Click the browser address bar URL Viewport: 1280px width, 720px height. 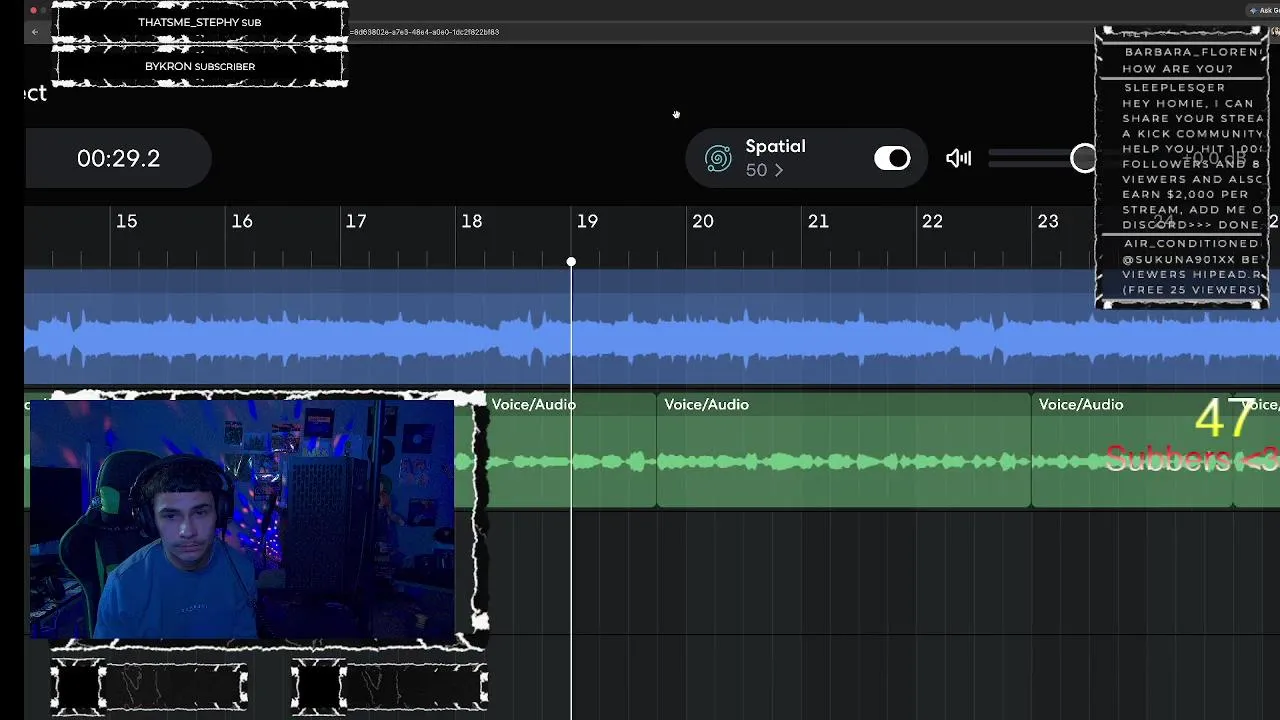pyautogui.click(x=424, y=32)
